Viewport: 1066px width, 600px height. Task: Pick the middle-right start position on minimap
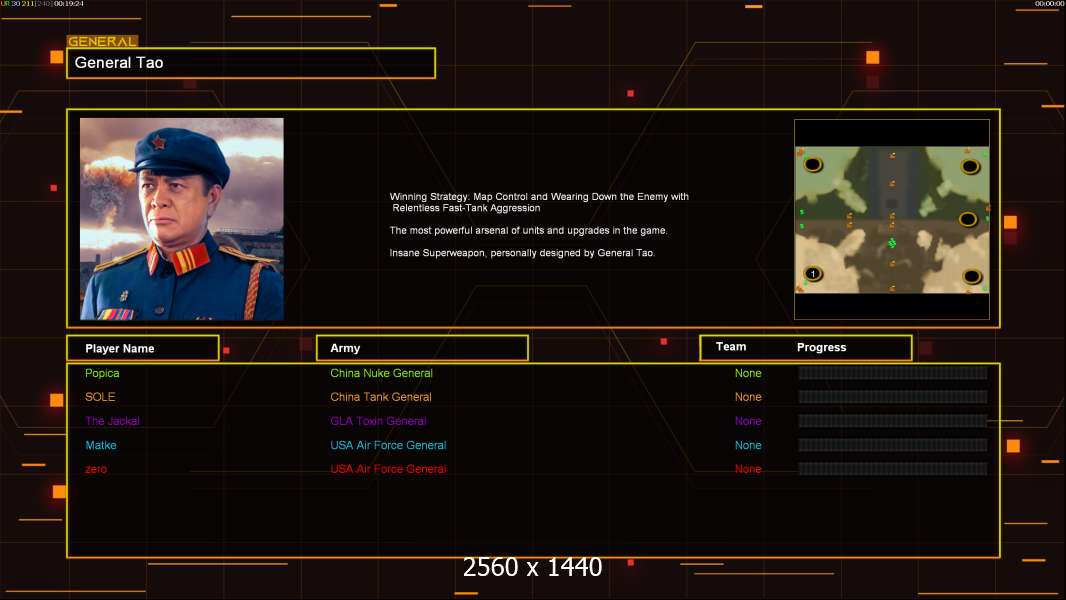click(968, 219)
